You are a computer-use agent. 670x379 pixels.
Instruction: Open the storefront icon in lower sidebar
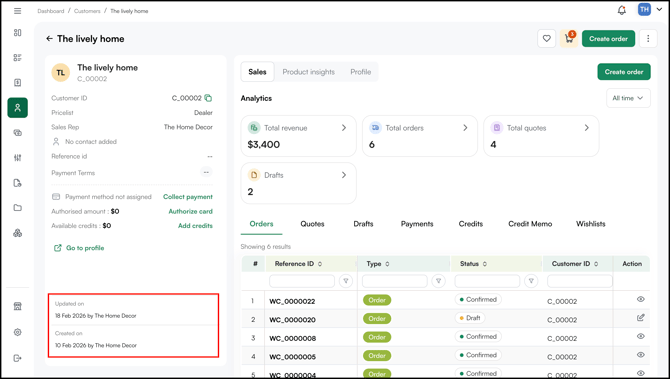pos(18,306)
